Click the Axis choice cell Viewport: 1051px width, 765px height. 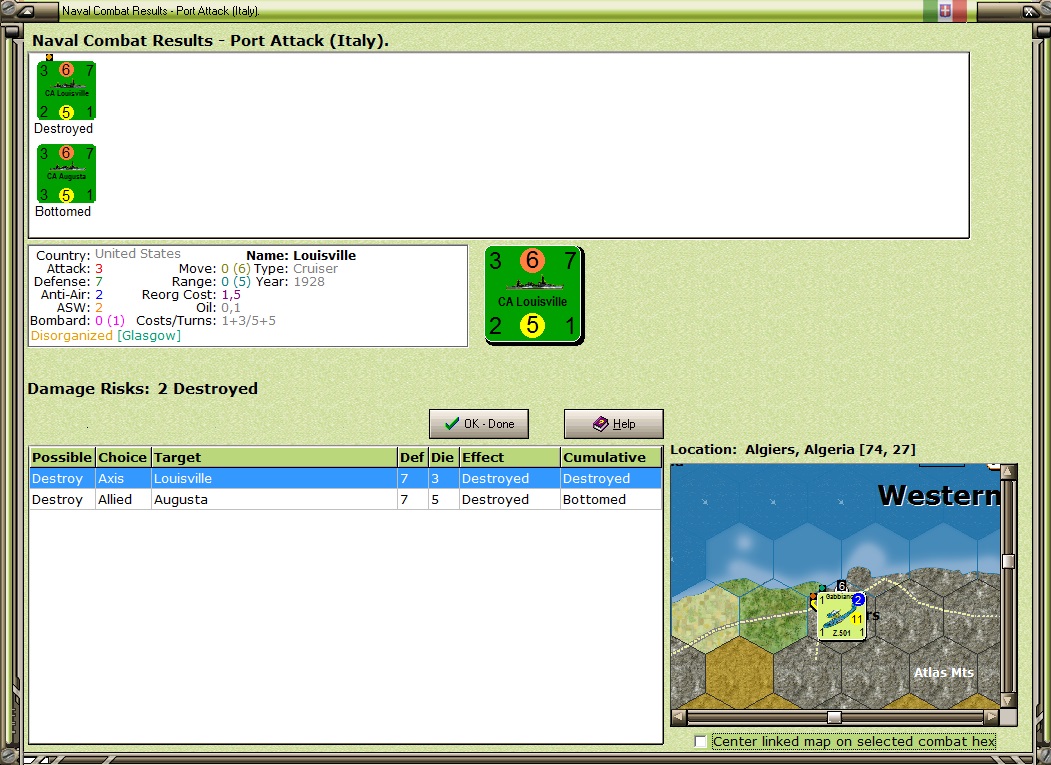(123, 478)
